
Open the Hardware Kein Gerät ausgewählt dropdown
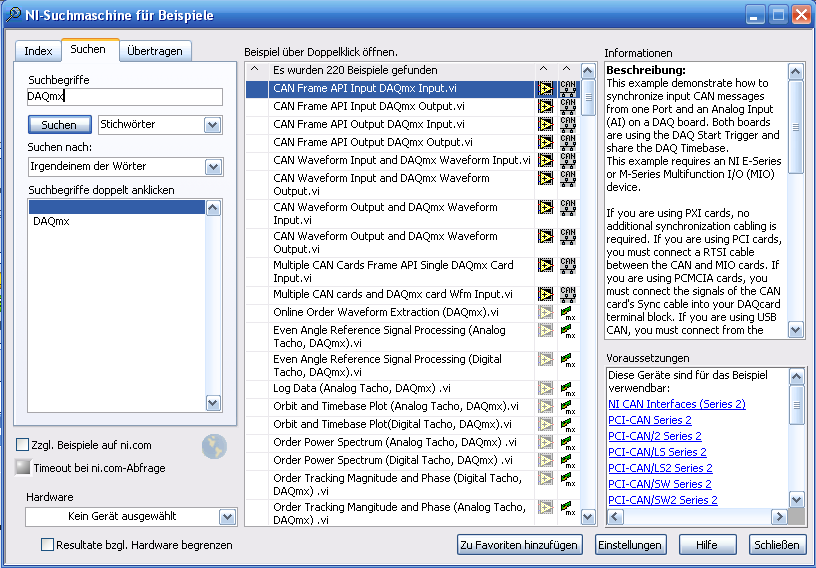tap(227, 517)
